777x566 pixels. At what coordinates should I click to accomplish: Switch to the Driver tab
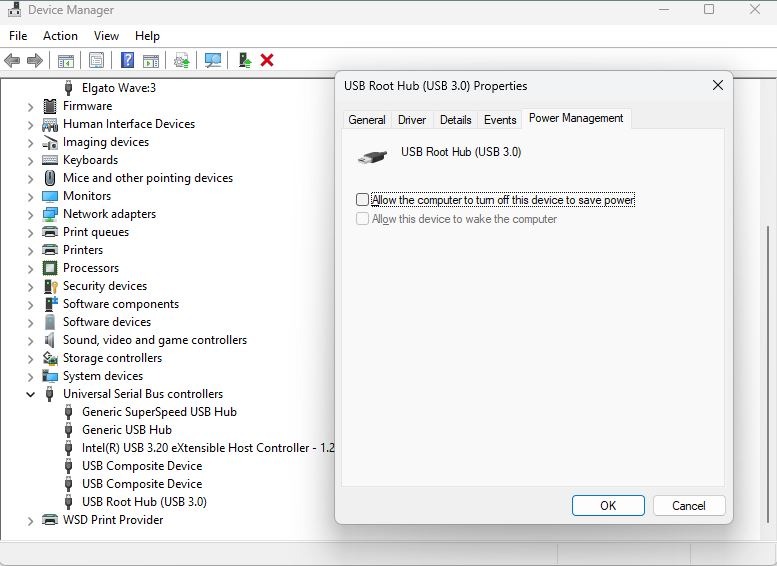click(412, 119)
